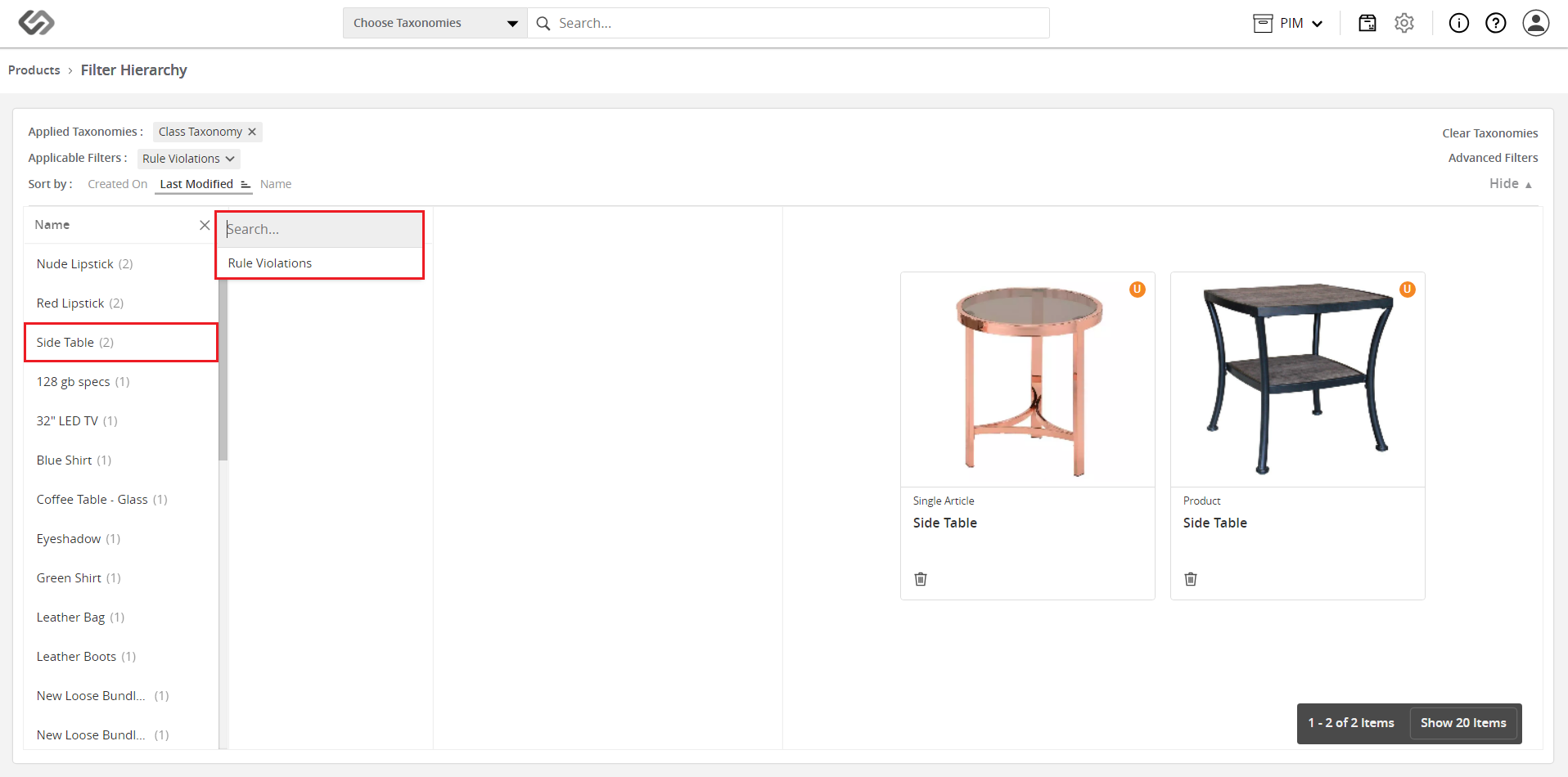
Task: Click orange U badge on Product card
Action: point(1407,290)
